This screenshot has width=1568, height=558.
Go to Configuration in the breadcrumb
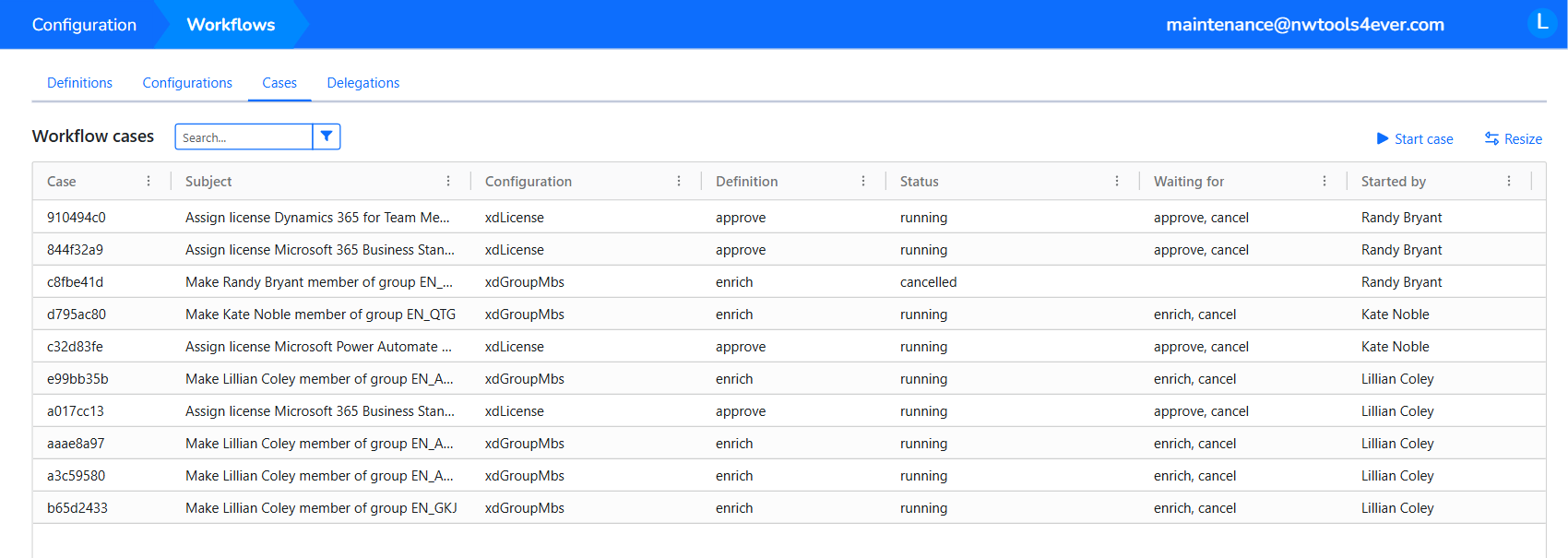pyautogui.click(x=84, y=24)
